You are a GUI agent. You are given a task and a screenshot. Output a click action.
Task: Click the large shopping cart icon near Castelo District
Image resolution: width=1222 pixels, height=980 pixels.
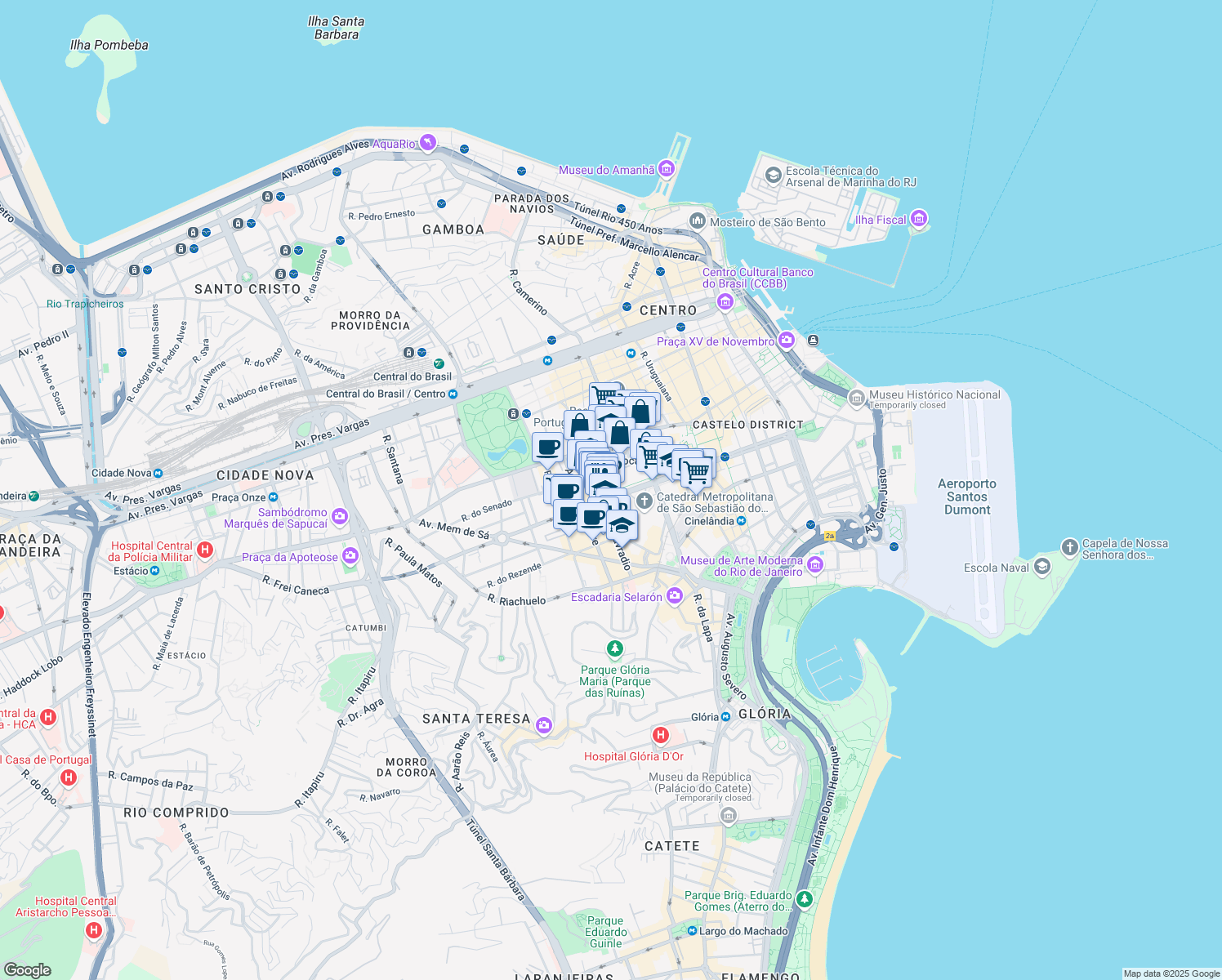[696, 472]
